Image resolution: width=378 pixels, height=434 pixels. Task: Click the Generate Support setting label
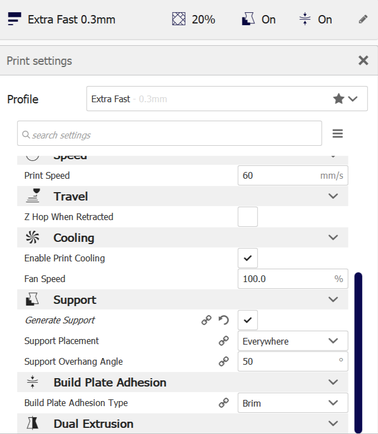(60, 320)
